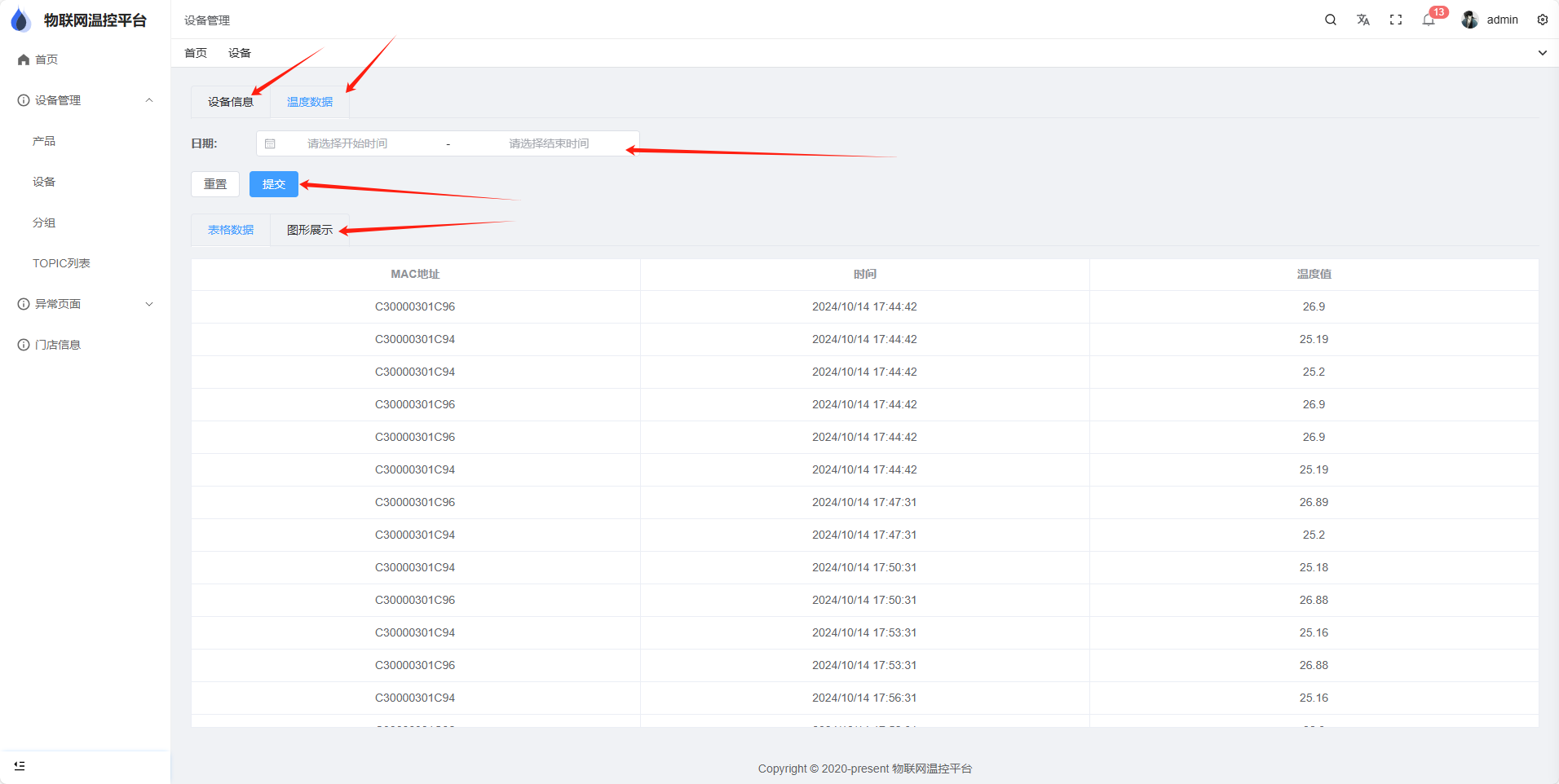Click the calendar icon in date picker

click(270, 143)
